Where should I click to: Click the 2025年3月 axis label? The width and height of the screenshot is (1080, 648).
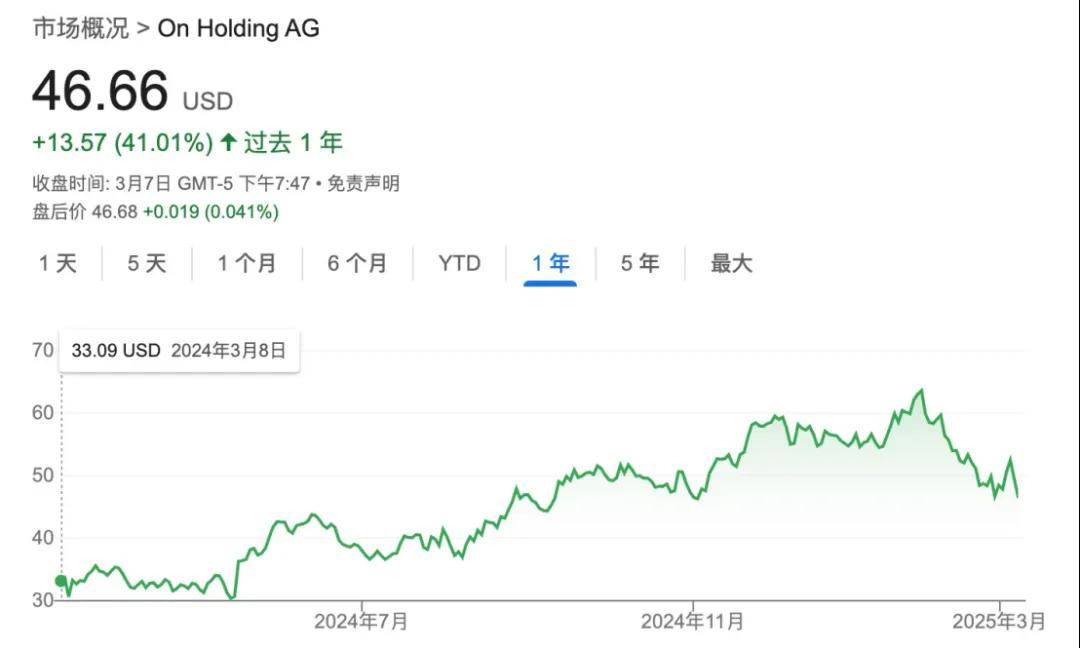[x=1000, y=622]
